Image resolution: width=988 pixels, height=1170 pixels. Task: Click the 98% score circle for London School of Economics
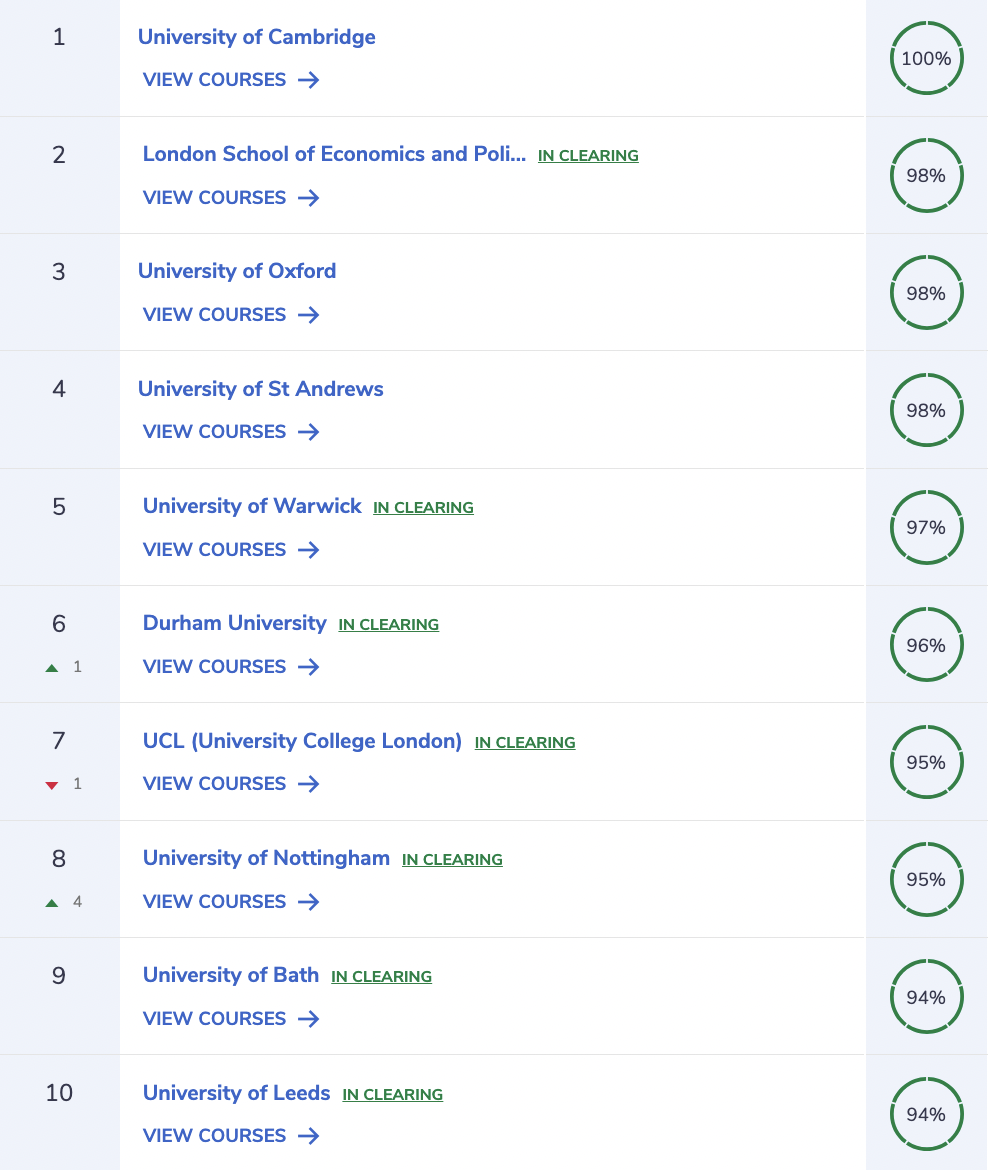[927, 175]
